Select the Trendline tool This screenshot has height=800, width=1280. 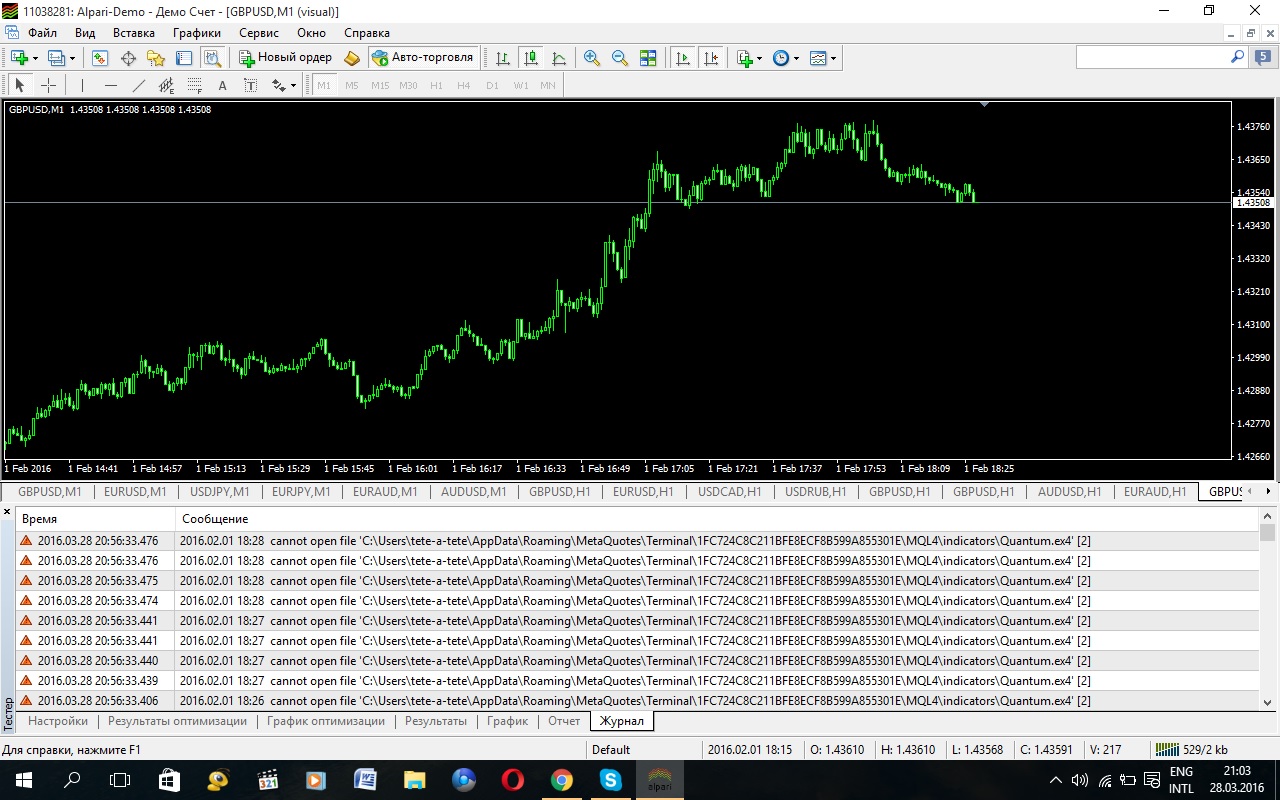(x=139, y=85)
